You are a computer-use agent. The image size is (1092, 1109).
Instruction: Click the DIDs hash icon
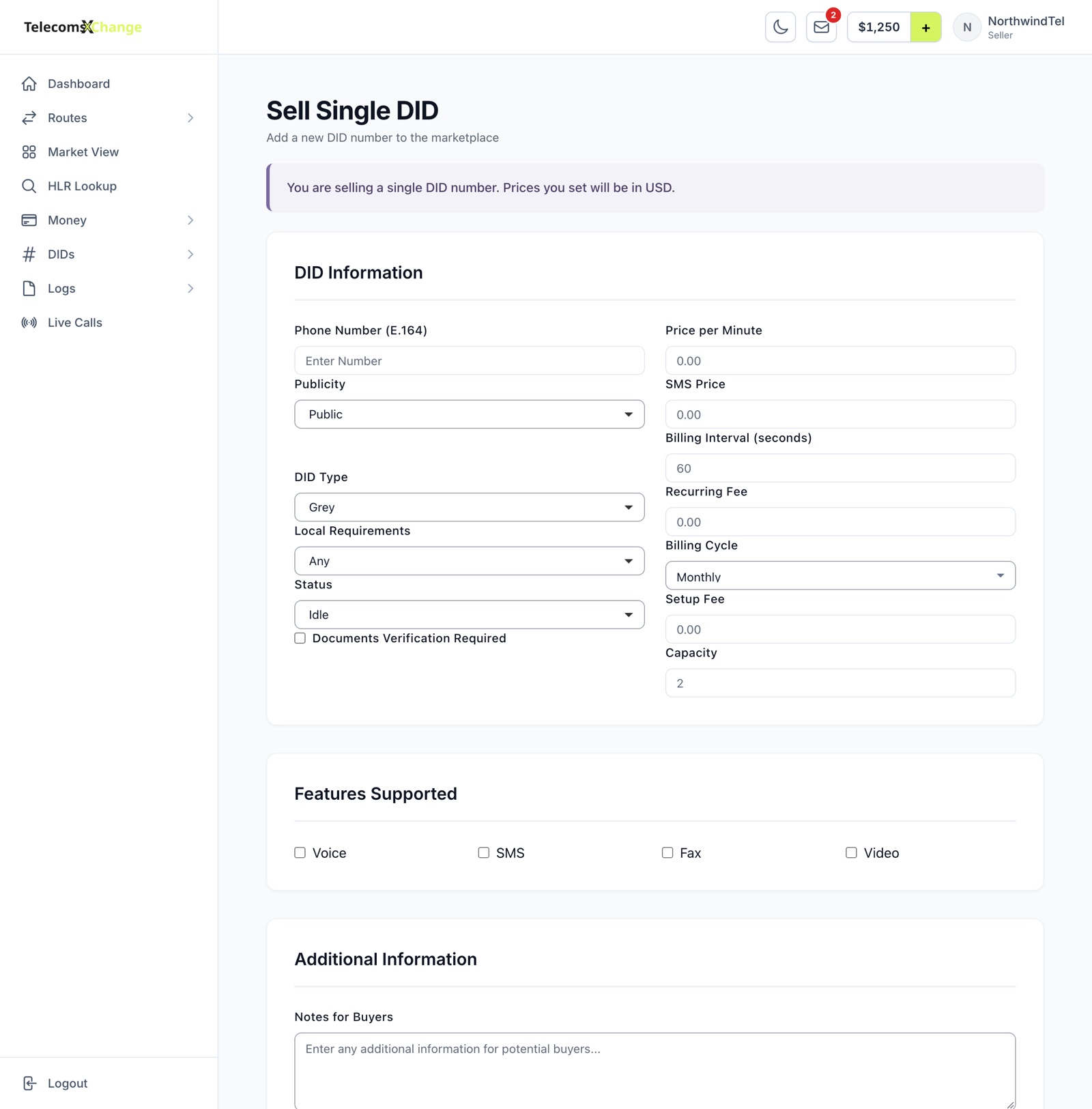(x=29, y=255)
